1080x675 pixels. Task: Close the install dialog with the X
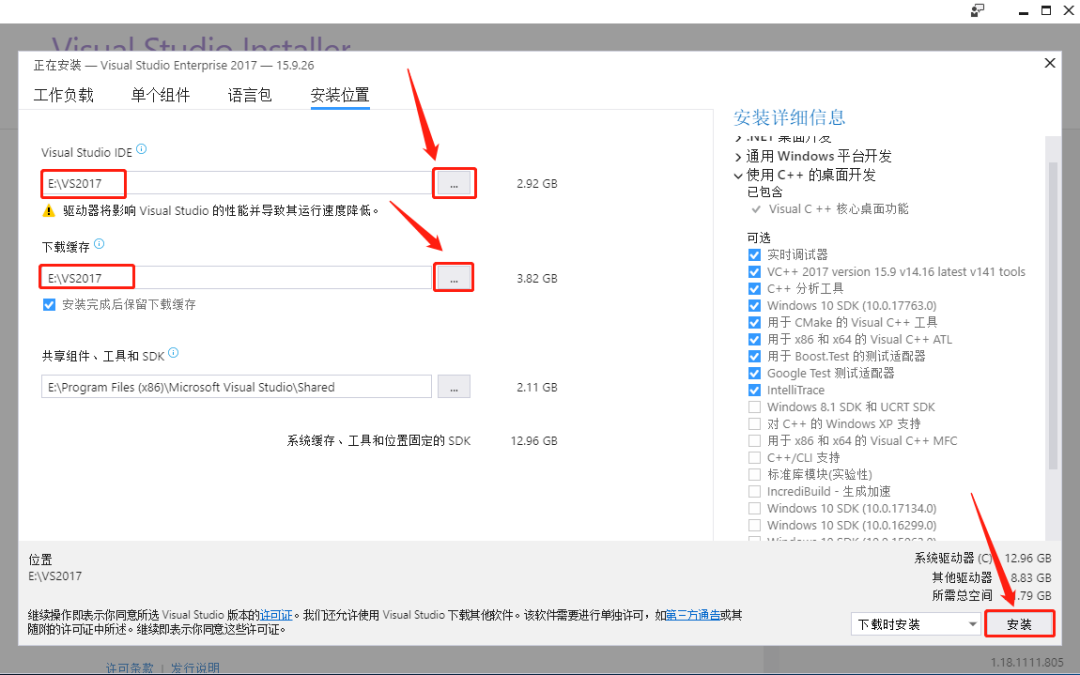pos(1050,63)
